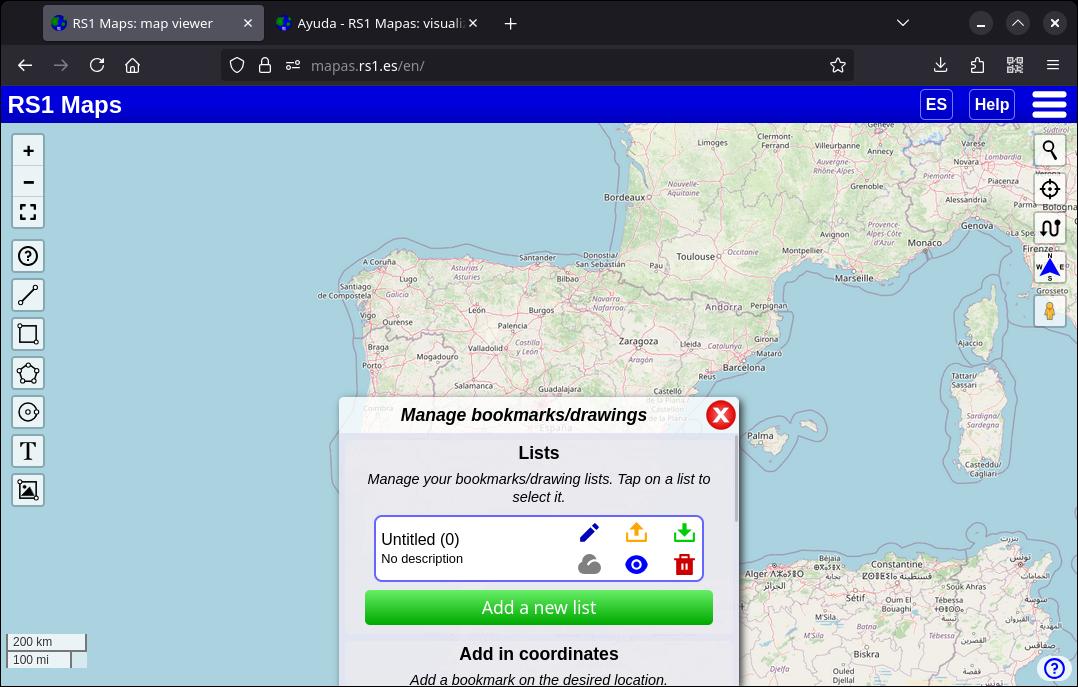This screenshot has height=687, width=1078.
Task: Open browser extensions menu
Action: click(977, 65)
